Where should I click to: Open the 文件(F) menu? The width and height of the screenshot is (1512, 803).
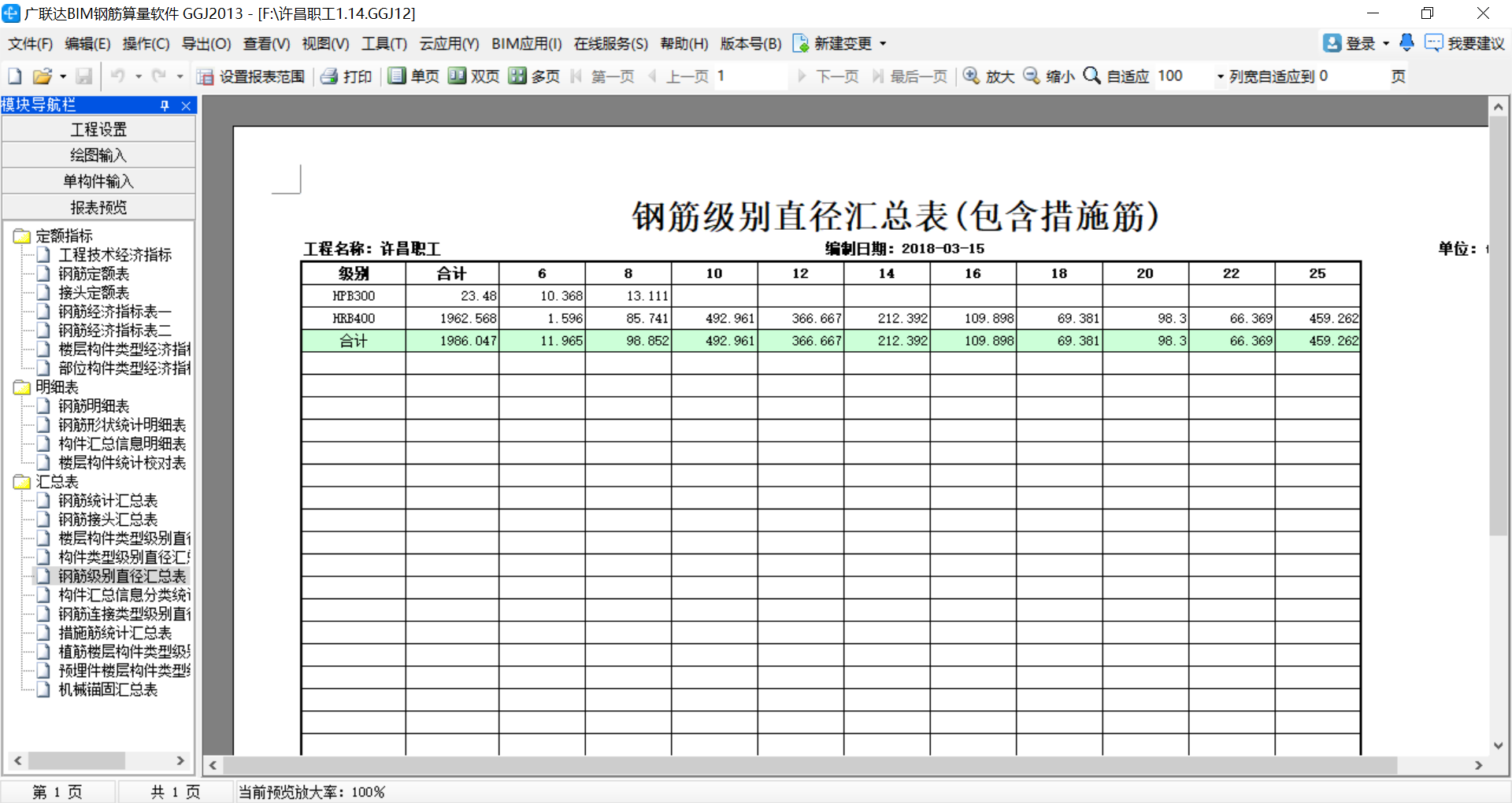coord(31,44)
